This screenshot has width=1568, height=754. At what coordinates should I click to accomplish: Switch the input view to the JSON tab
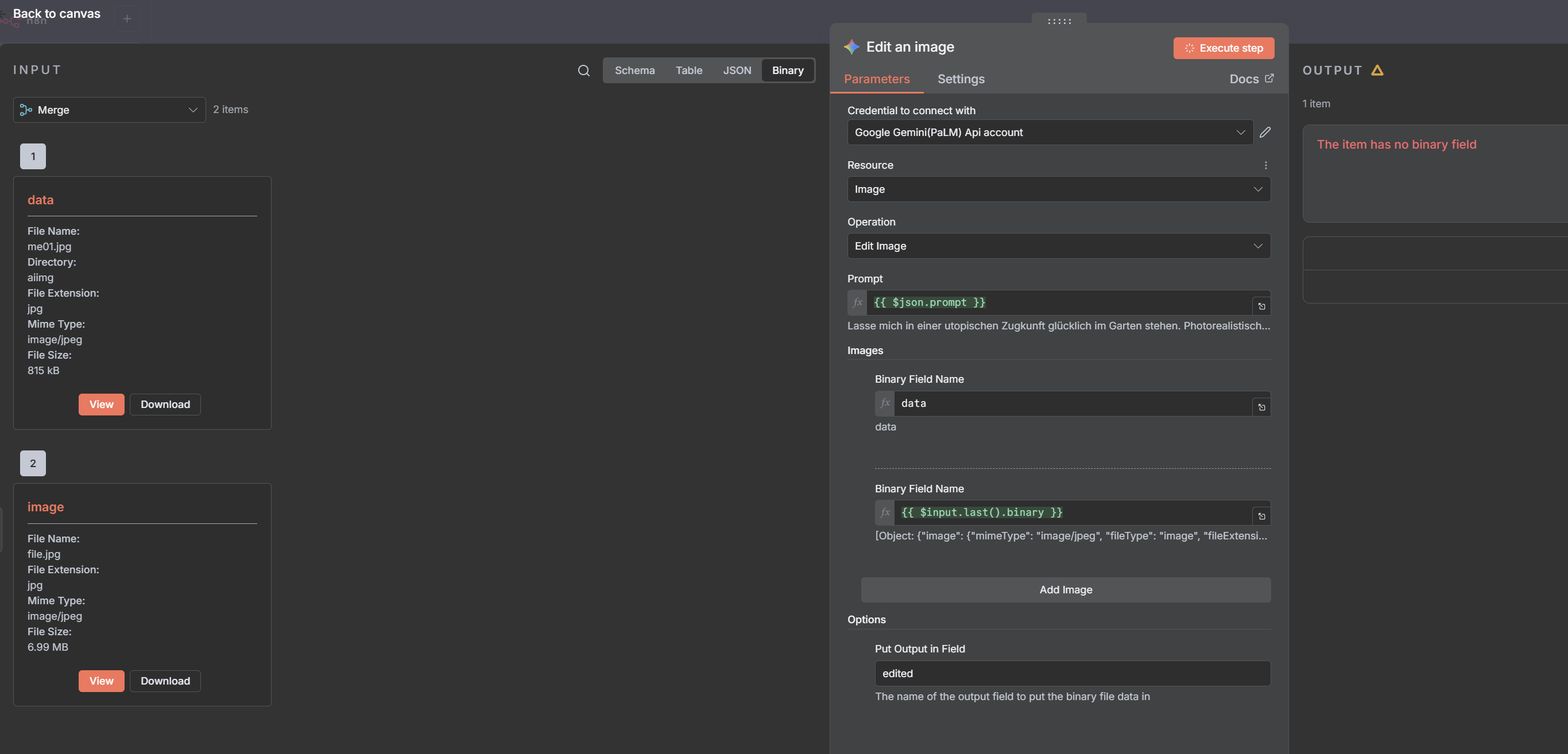tap(737, 71)
